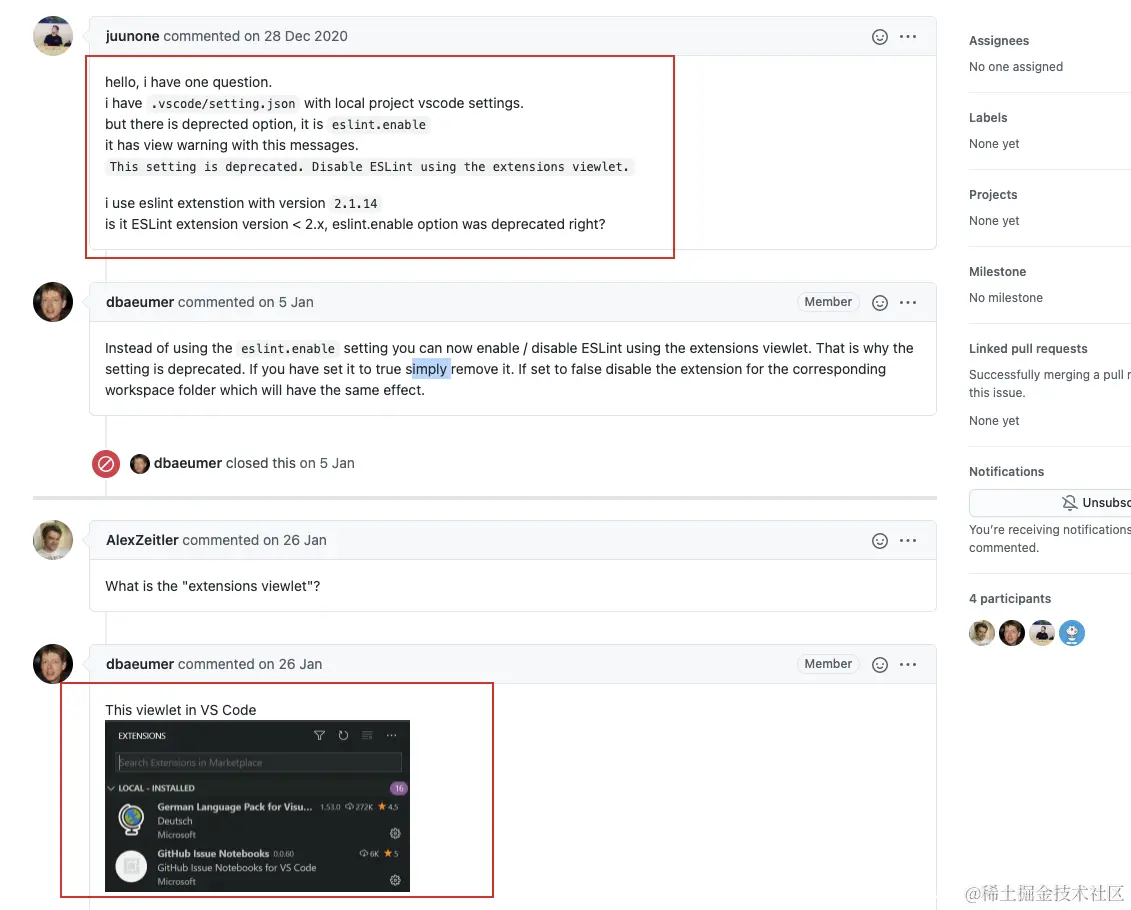Click the Unsubscribe notifications button

pyautogui.click(x=1050, y=503)
